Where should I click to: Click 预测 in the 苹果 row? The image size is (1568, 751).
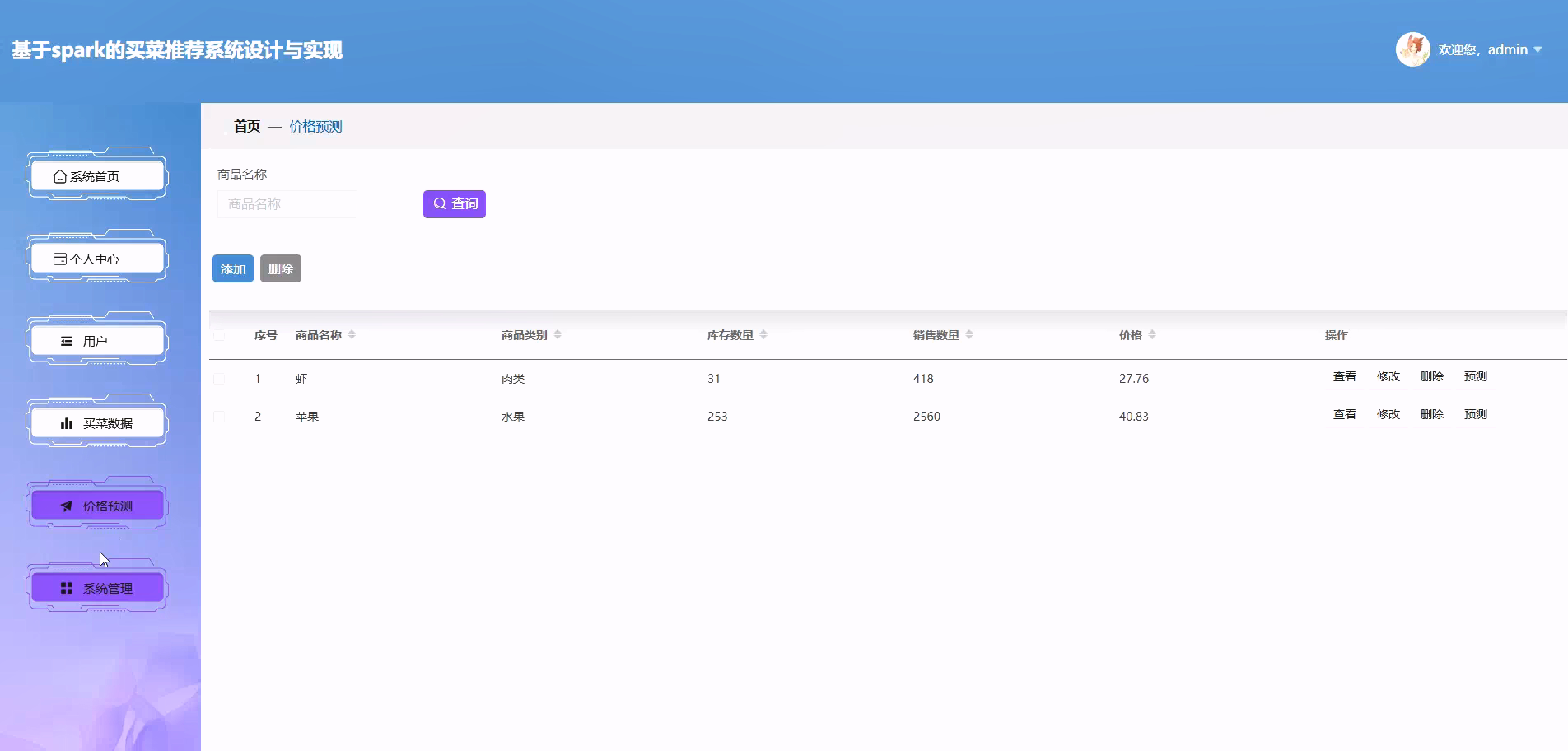[x=1476, y=415]
